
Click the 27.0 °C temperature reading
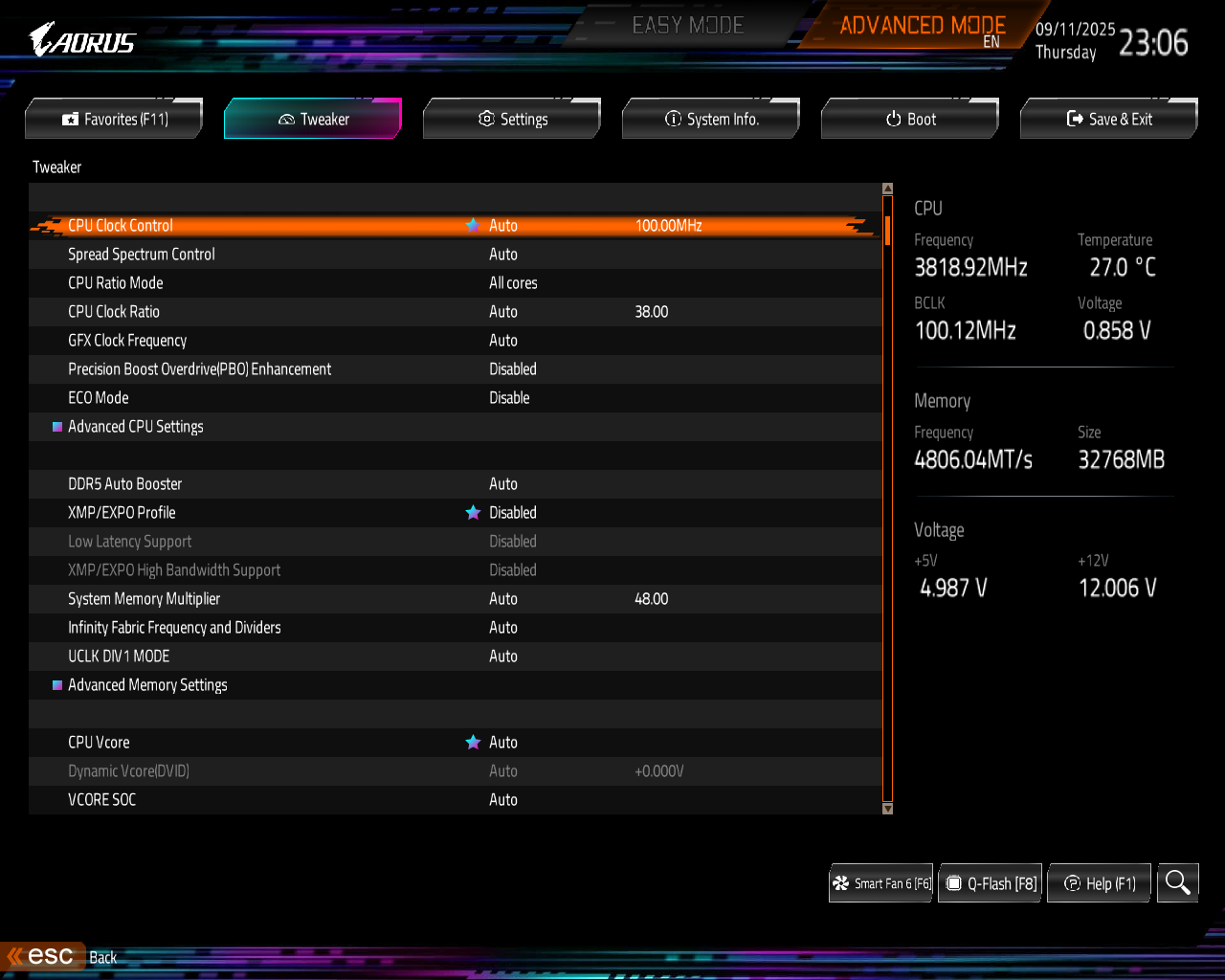(x=1123, y=267)
